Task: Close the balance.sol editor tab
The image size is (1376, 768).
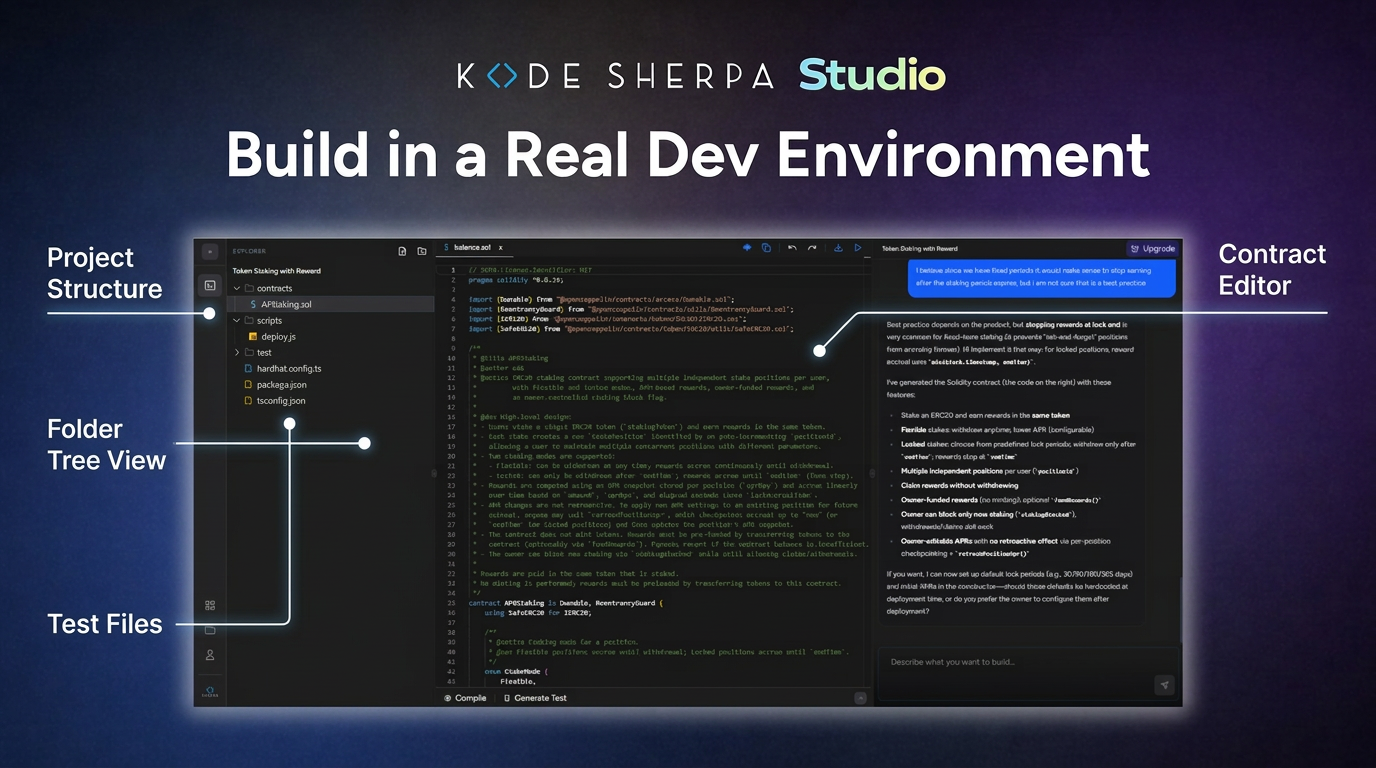Action: (500, 248)
